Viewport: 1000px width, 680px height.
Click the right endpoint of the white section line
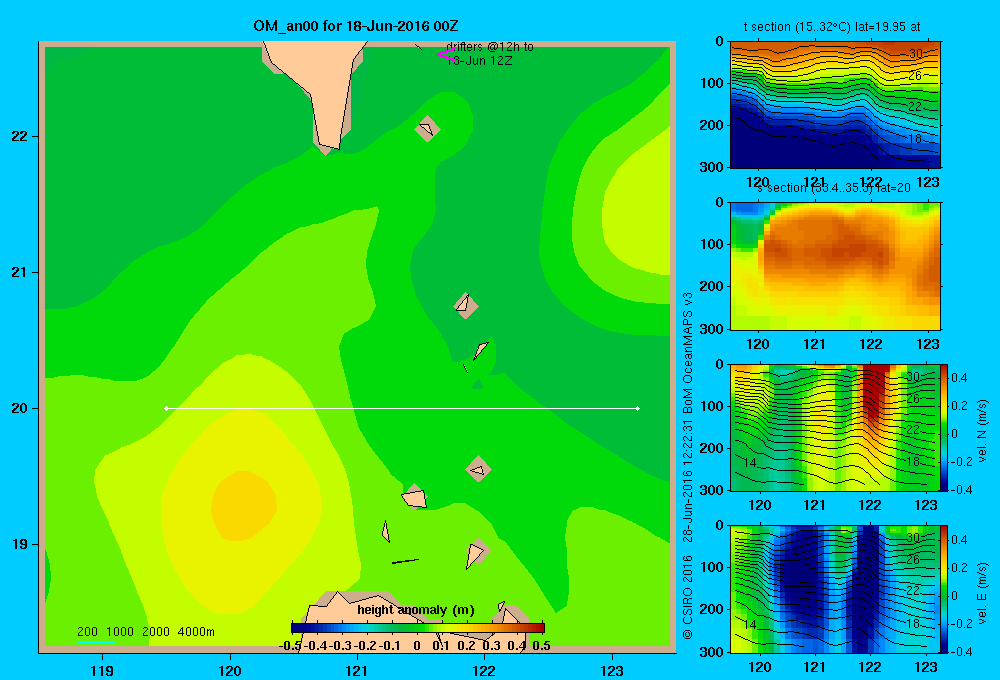click(x=638, y=408)
